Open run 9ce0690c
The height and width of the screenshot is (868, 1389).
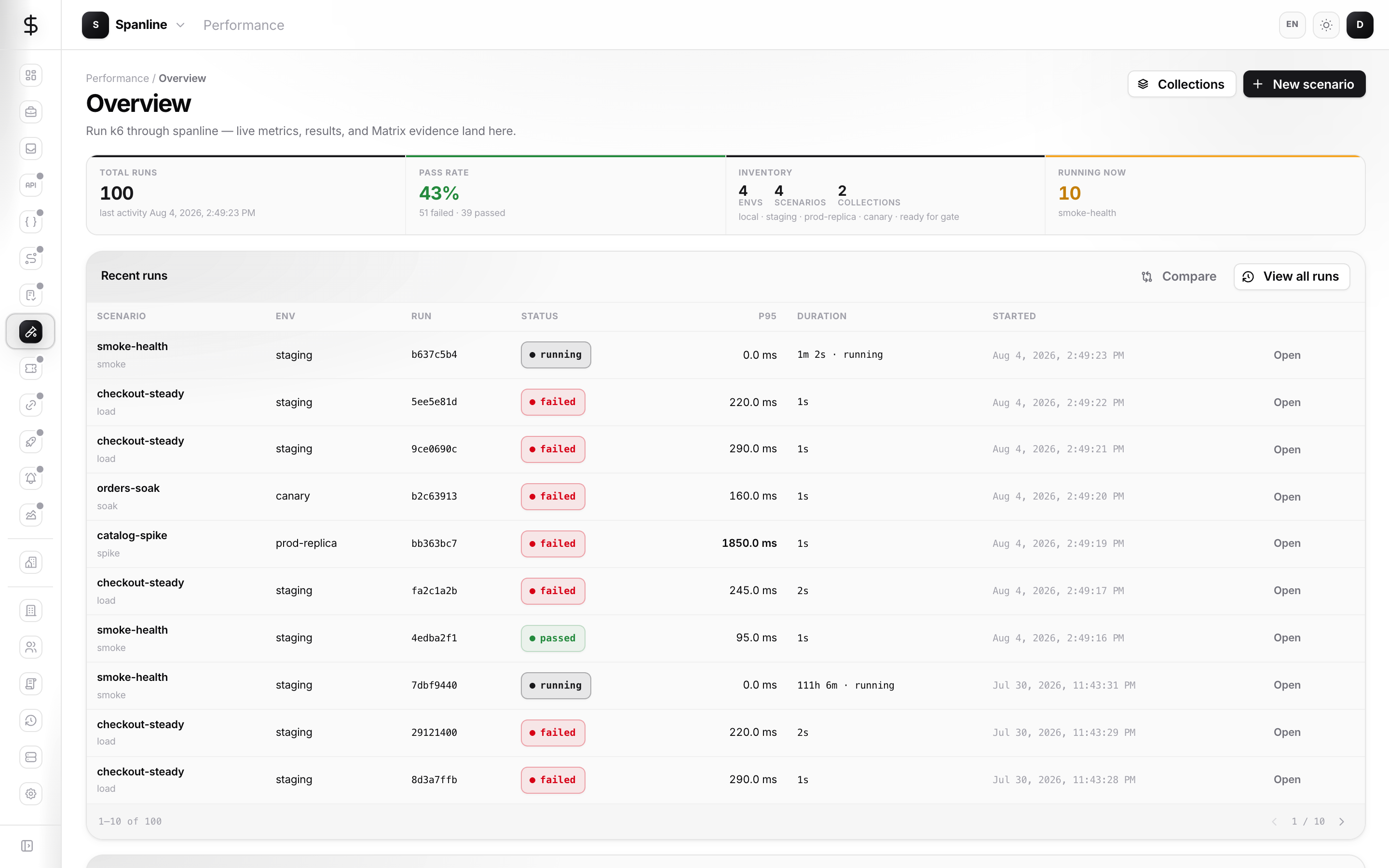[1287, 449]
